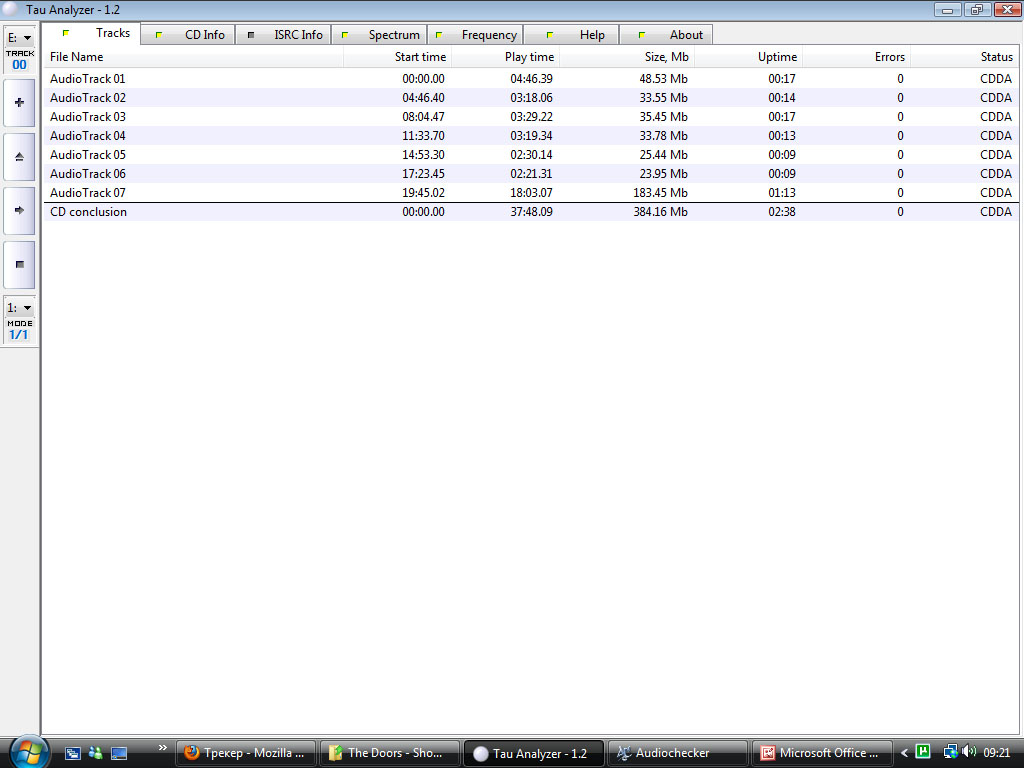Click the Errors column header

(856, 58)
